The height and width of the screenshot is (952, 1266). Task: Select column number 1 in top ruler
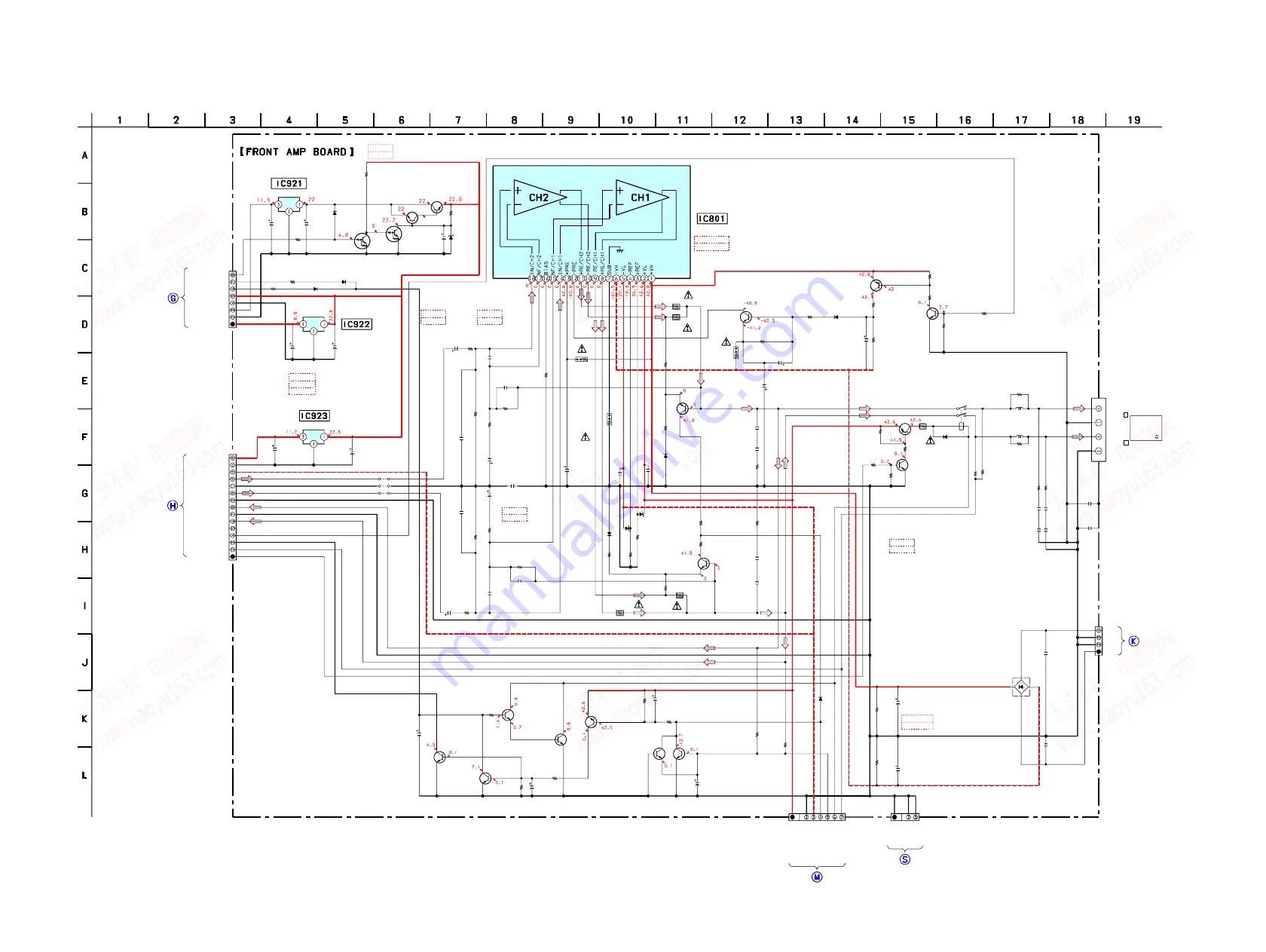click(120, 120)
